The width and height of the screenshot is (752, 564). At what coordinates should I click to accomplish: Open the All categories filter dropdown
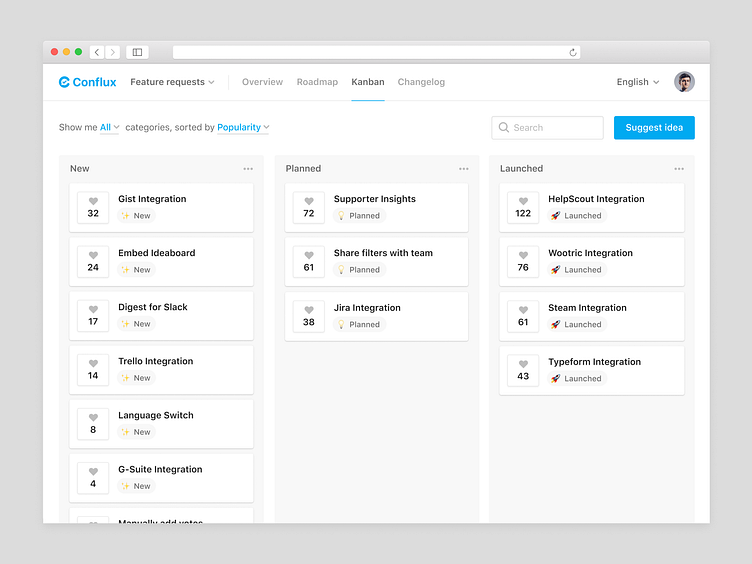pyautogui.click(x=109, y=128)
